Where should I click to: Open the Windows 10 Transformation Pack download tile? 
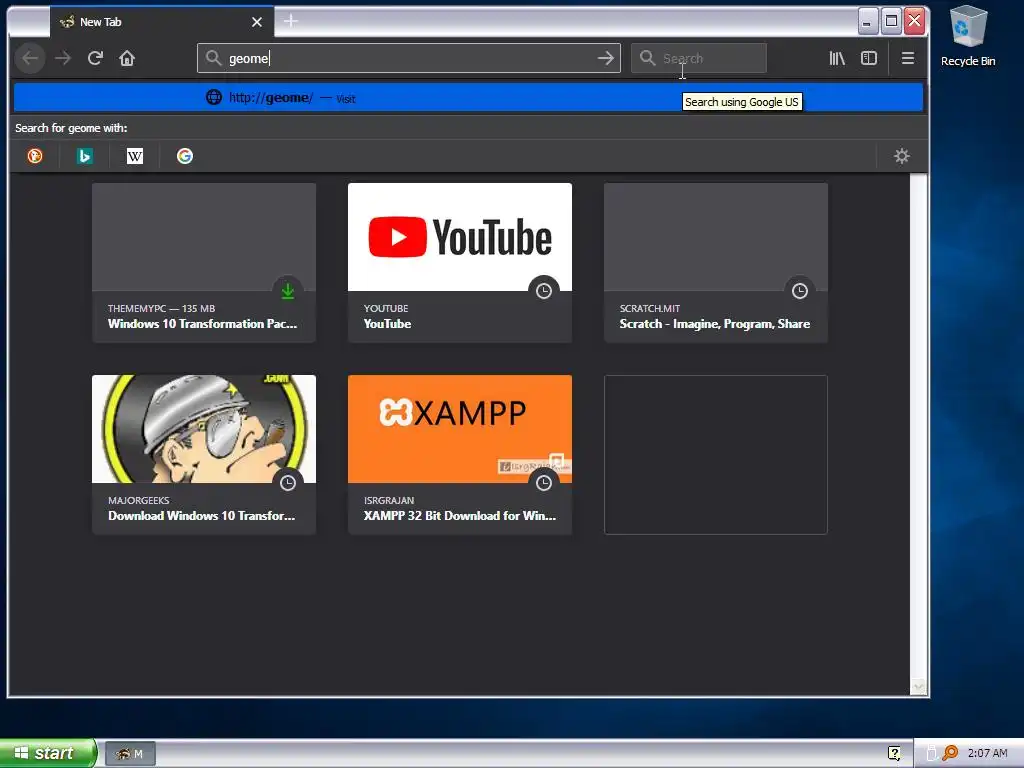204,263
